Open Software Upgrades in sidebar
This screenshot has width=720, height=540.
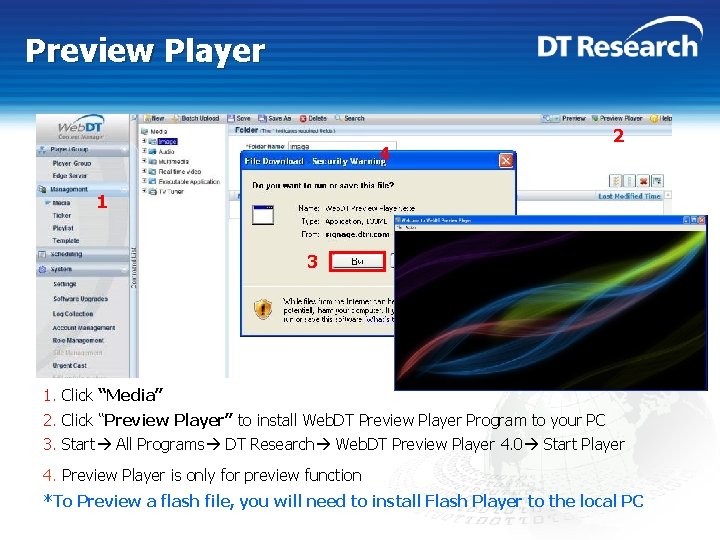click(80, 298)
